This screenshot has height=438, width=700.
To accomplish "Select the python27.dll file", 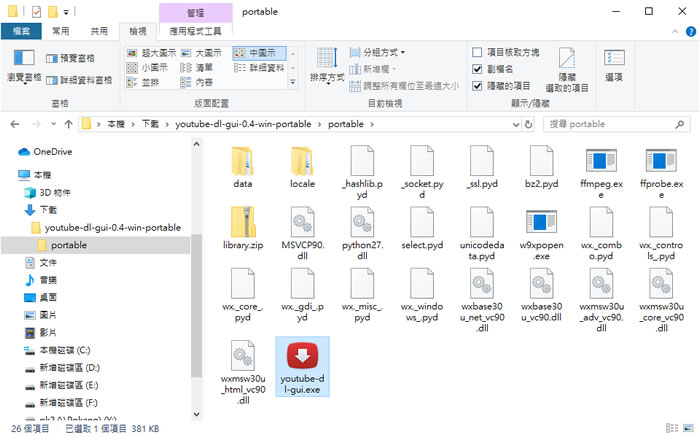I will pyautogui.click(x=362, y=233).
